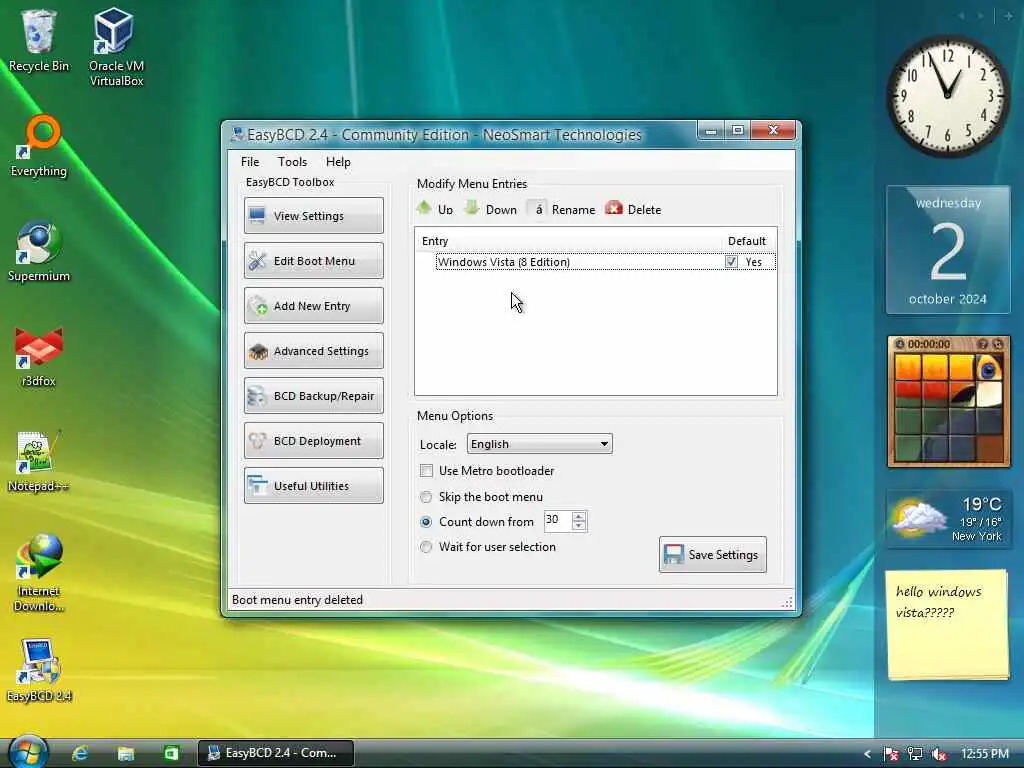Click the weather gadget for New York
This screenshot has height=768, width=1024.
coord(948,519)
